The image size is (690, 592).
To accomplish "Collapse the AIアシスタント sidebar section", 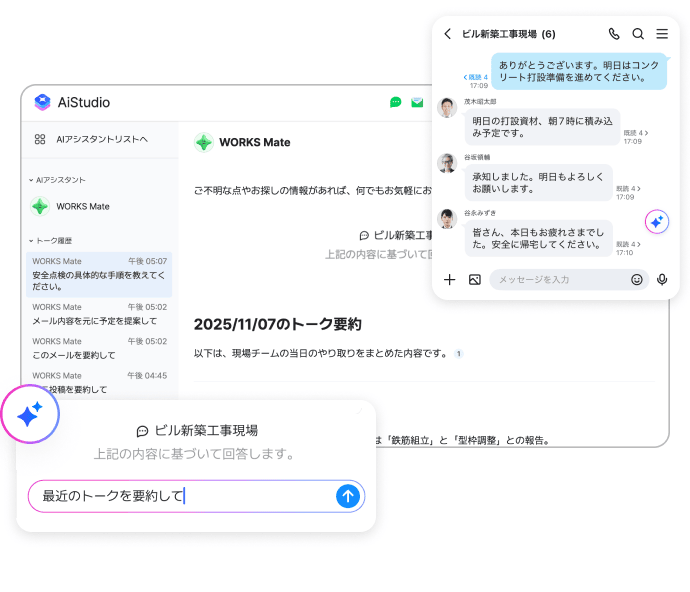I will click(31, 180).
